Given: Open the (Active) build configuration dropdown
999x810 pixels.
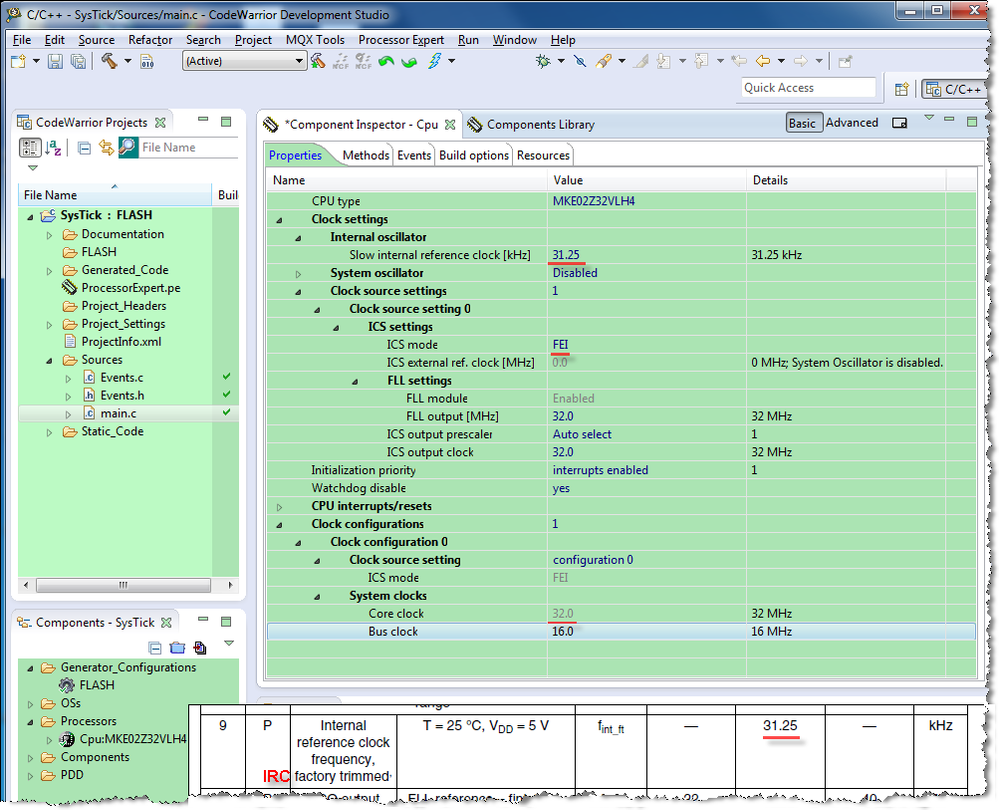Looking at the screenshot, I should 244,62.
